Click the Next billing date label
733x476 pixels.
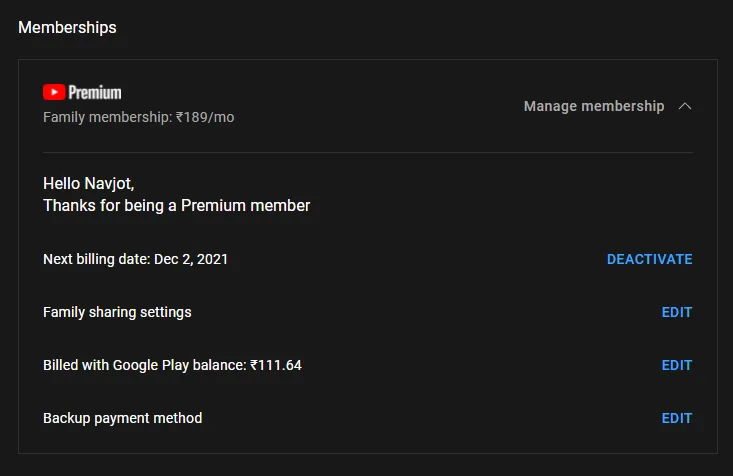[x=96, y=259]
